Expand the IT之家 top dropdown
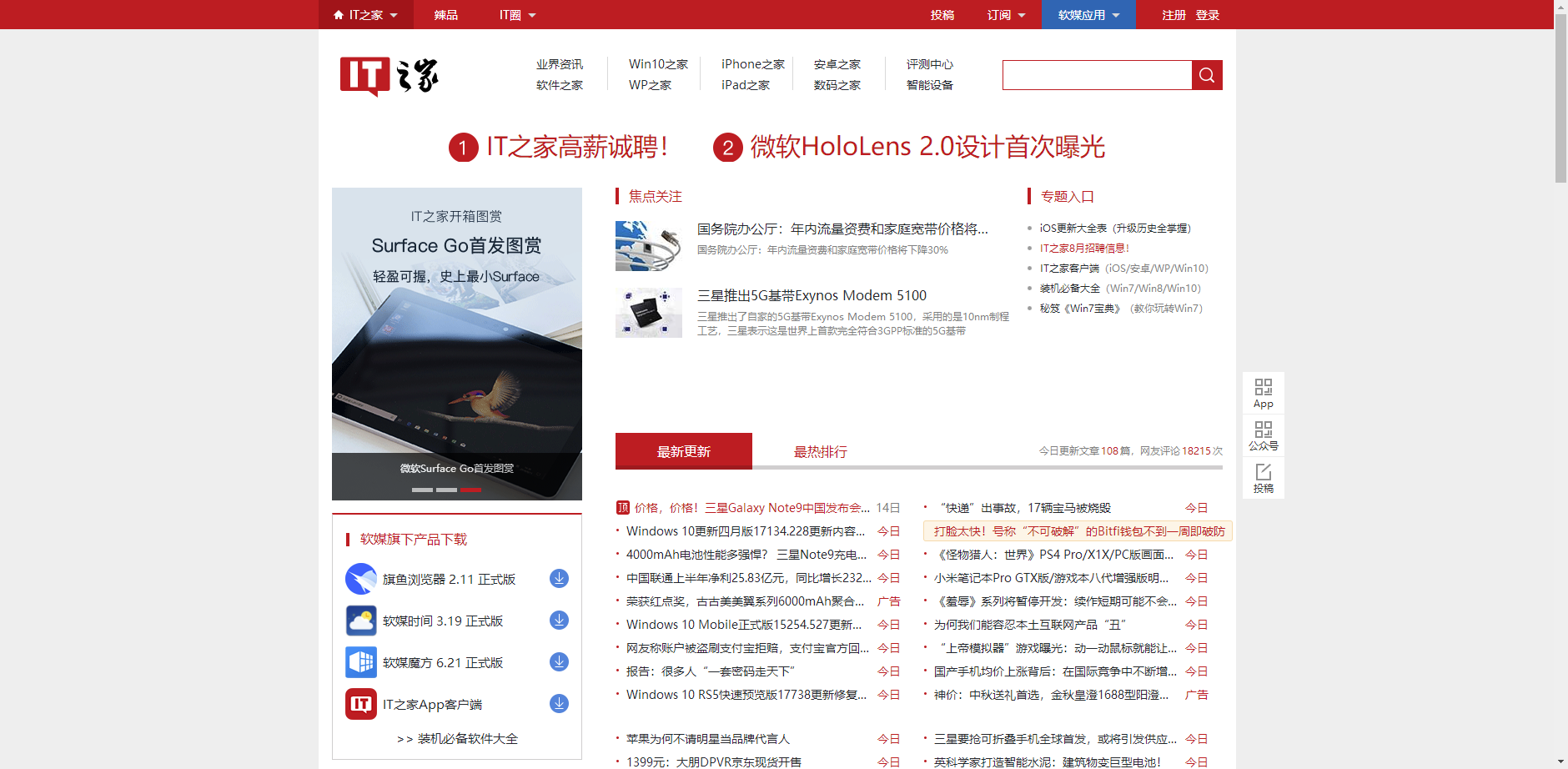 [x=366, y=15]
